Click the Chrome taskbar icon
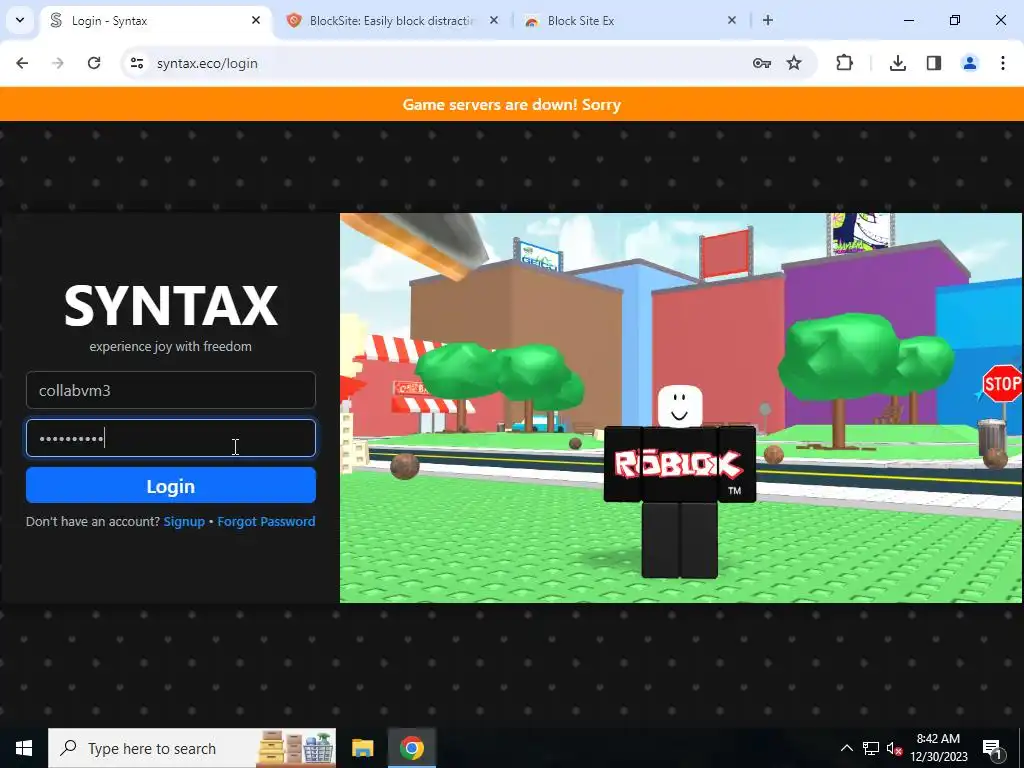Screen dimensions: 1024x768 coord(412,748)
